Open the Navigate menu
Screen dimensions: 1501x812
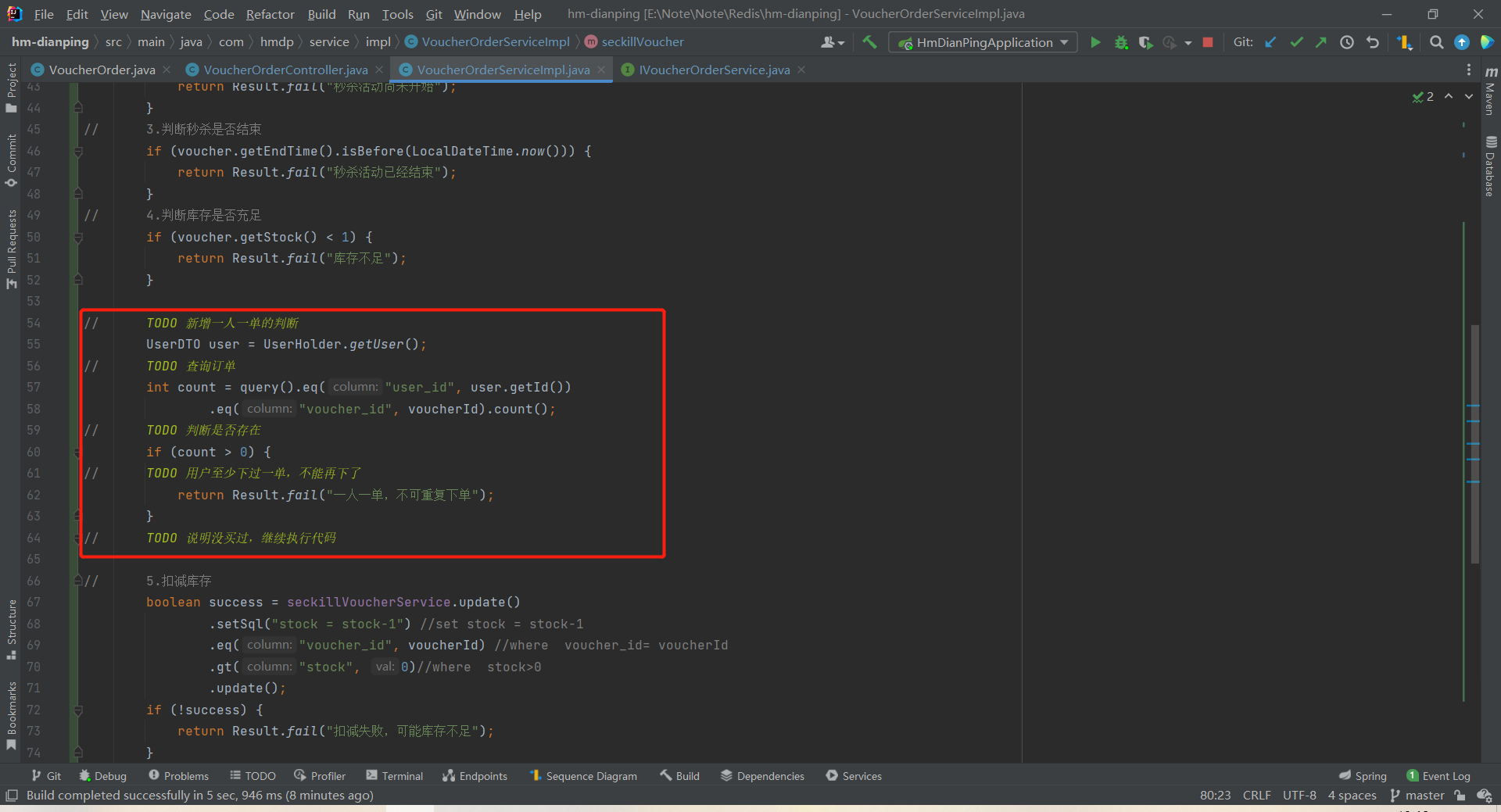(166, 14)
